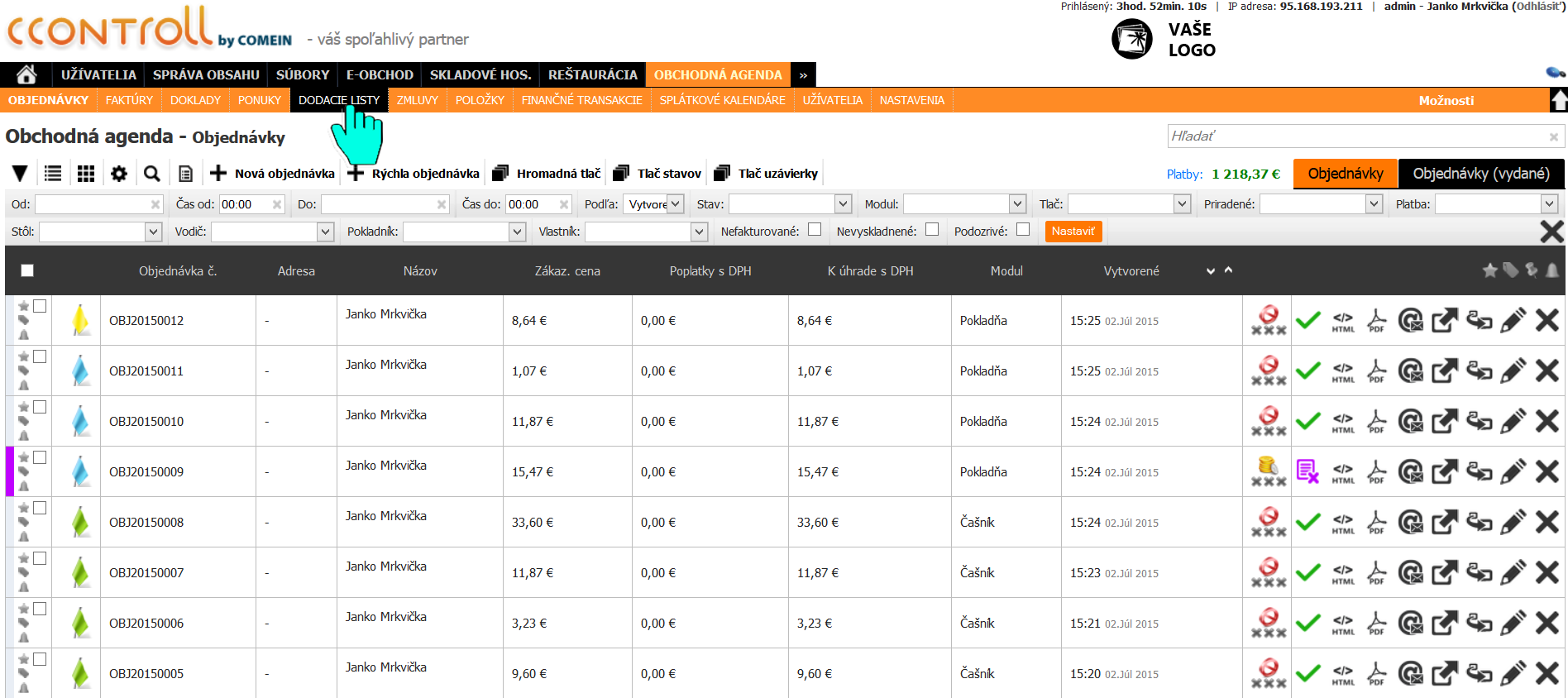
Task: Delete order OBJ20150010 with X icon
Action: (1546, 422)
